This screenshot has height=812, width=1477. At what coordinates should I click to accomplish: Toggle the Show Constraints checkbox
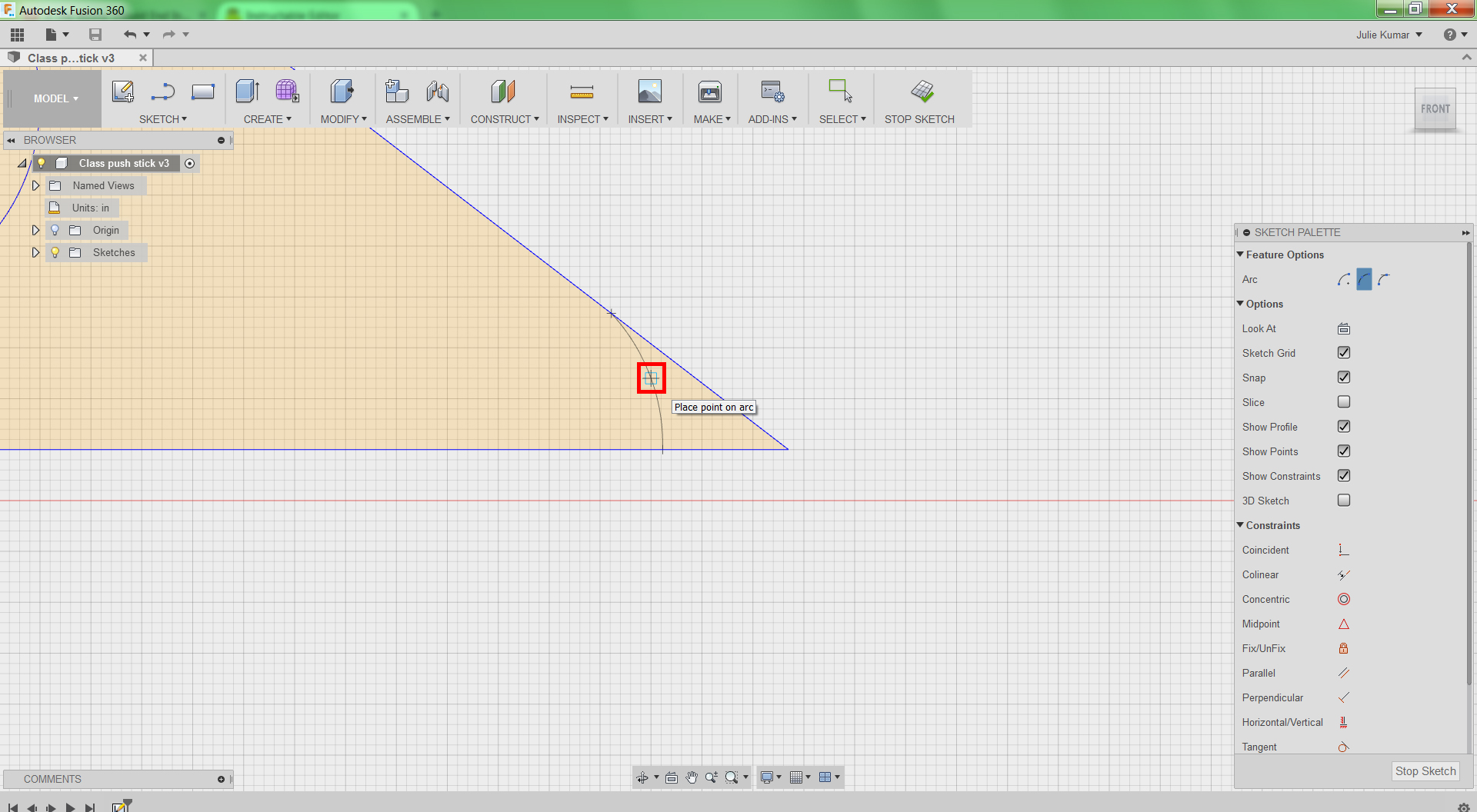click(x=1344, y=476)
